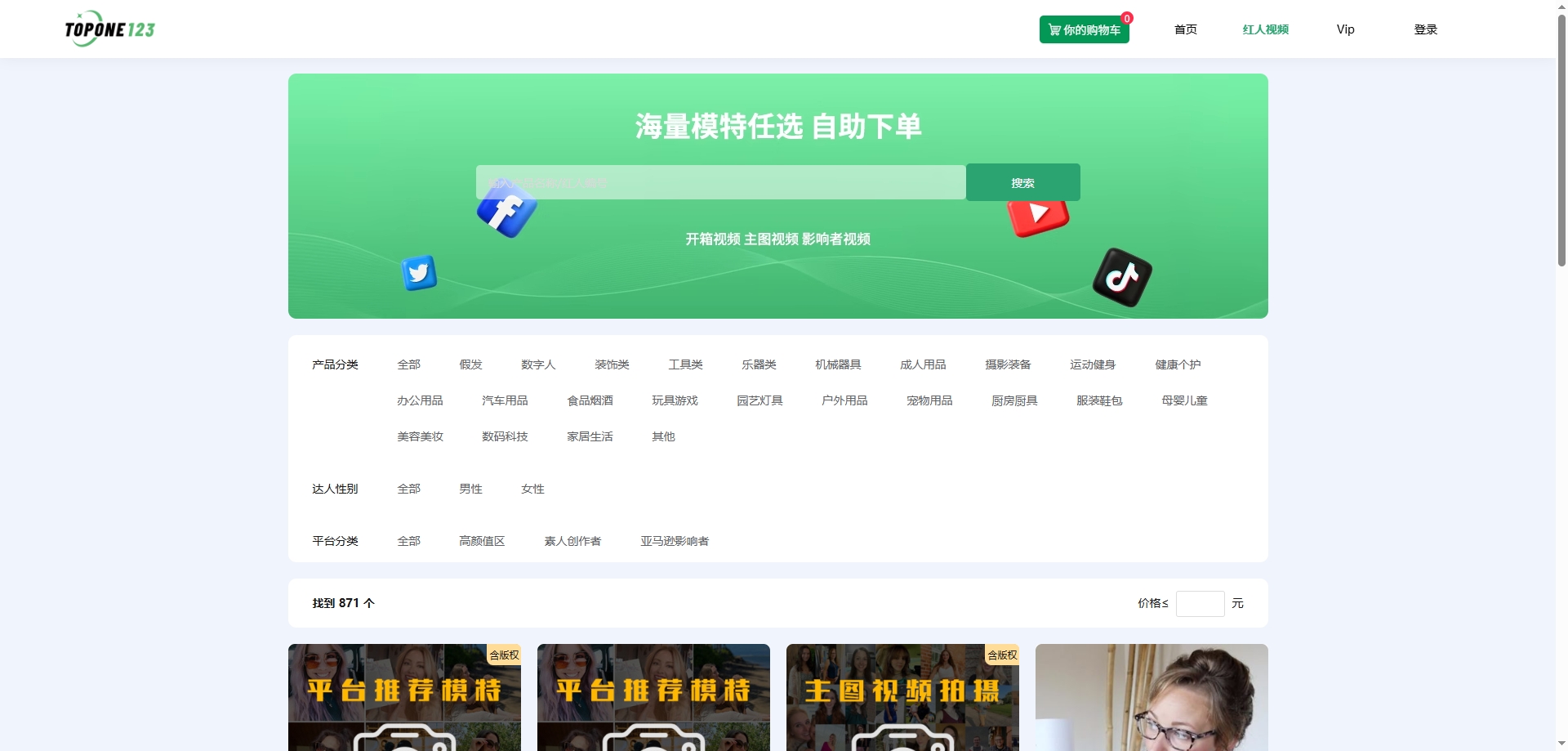Filter by 服装鞋包 category
Screen dimensions: 1568x751
1099,400
